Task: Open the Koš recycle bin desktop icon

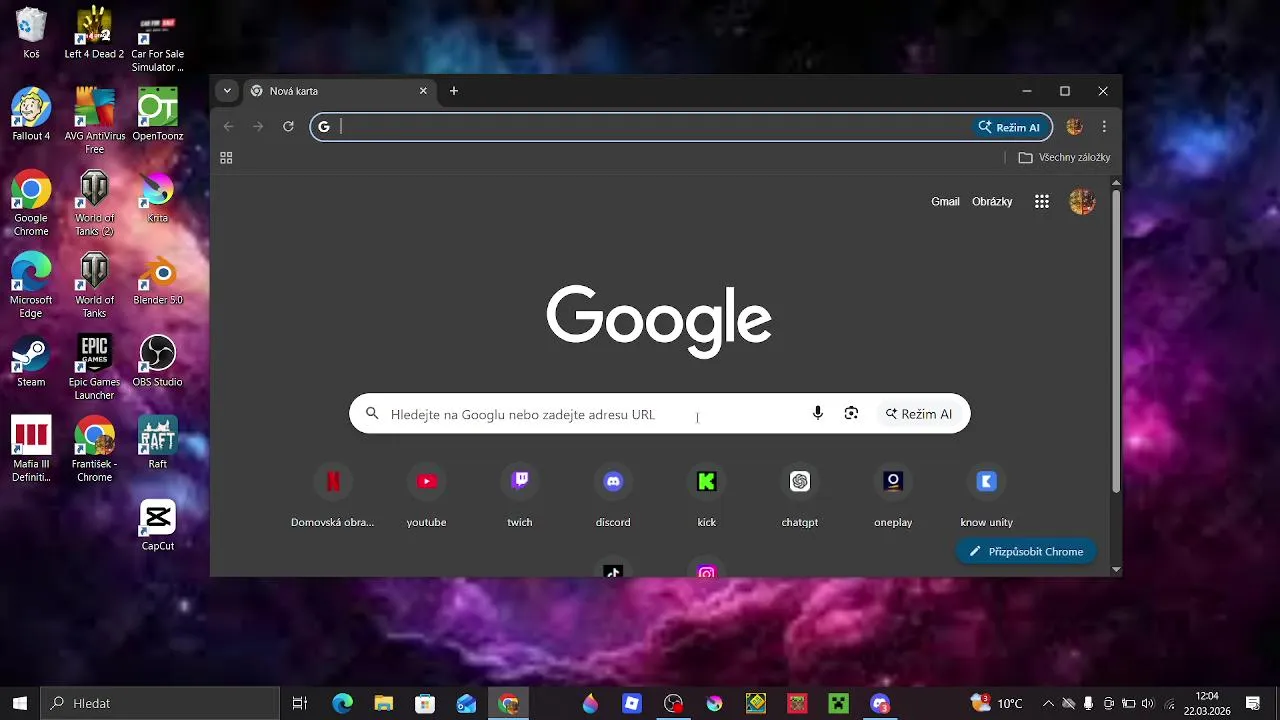Action: click(x=31, y=33)
